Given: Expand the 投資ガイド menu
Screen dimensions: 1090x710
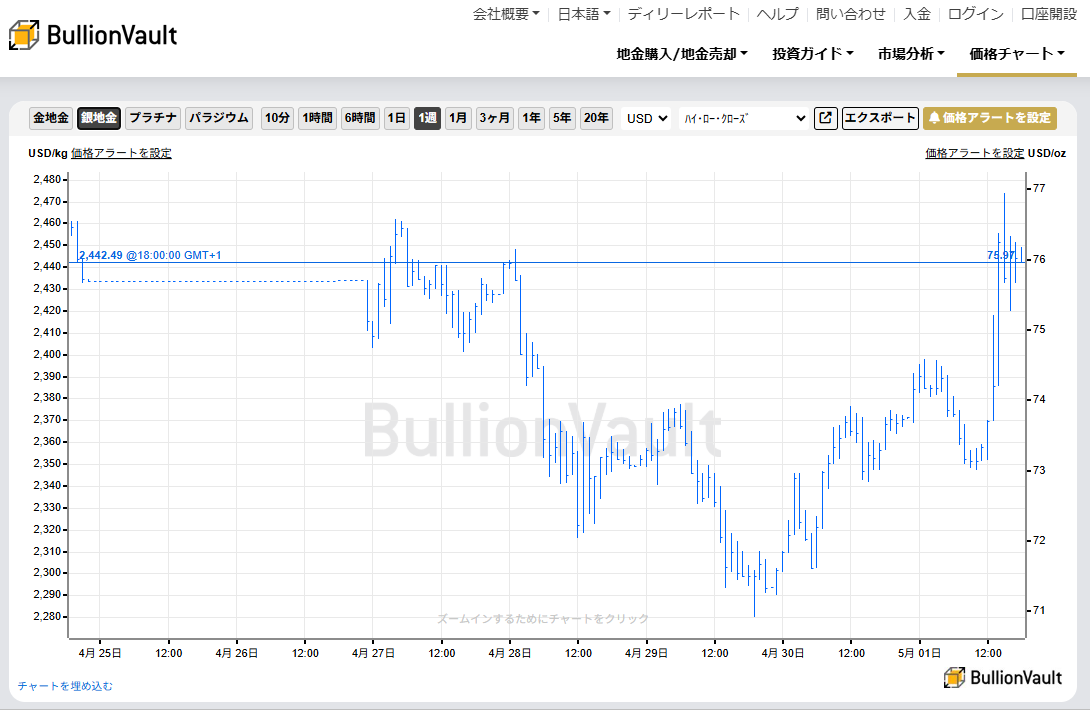Looking at the screenshot, I should click(x=813, y=54).
